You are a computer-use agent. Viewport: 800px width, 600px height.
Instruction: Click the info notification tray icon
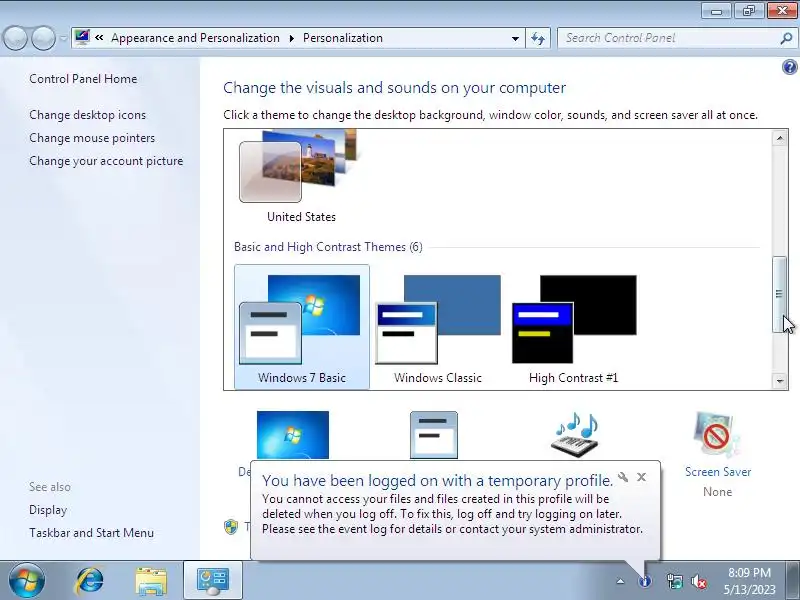pos(645,581)
